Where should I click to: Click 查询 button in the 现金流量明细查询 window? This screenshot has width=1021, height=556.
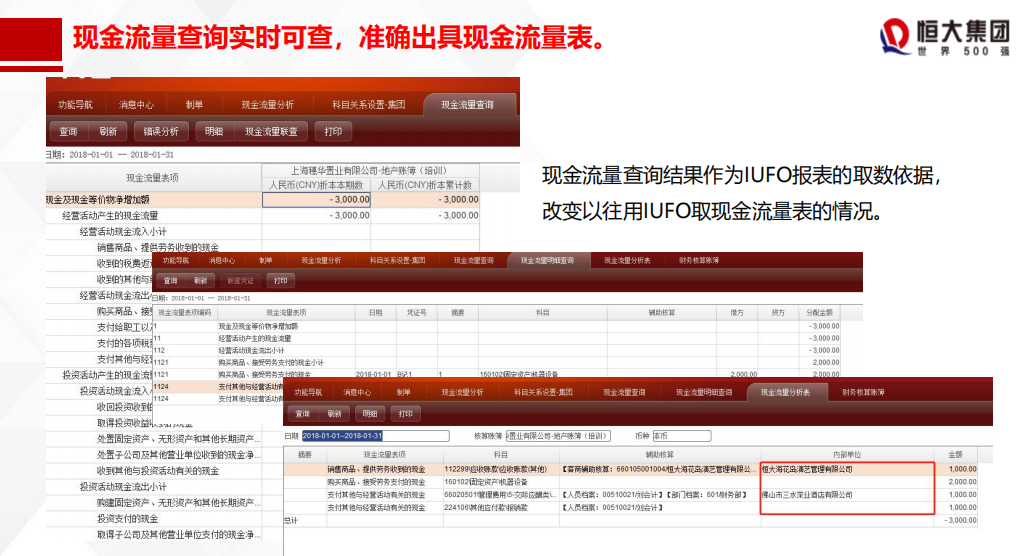coord(171,281)
